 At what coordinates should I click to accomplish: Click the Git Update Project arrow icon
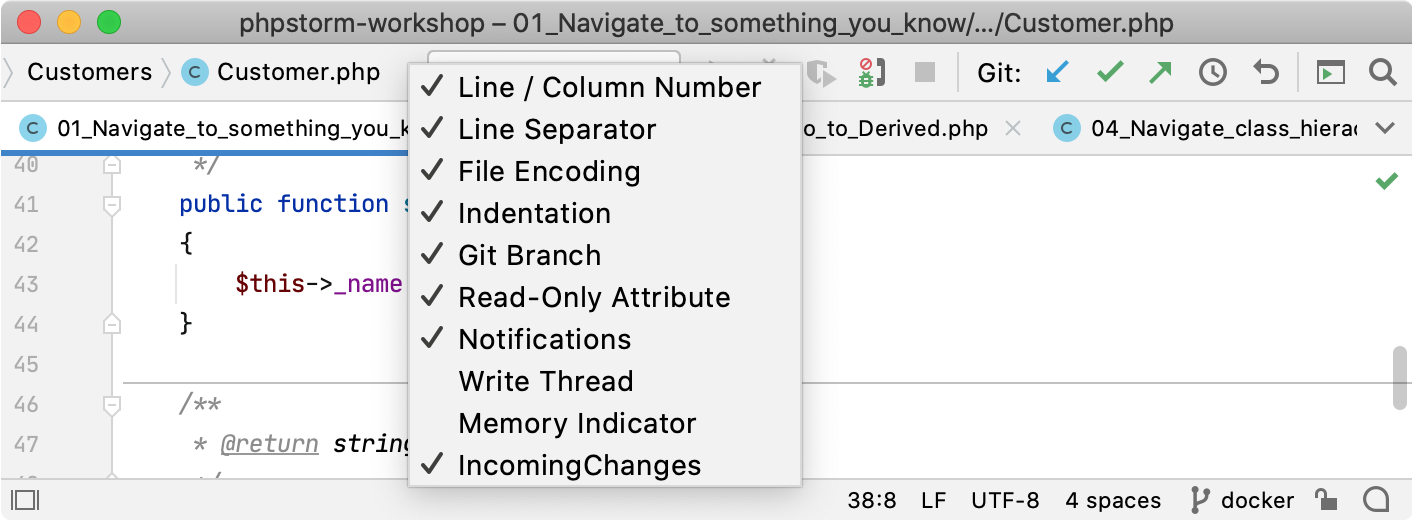click(x=1057, y=72)
